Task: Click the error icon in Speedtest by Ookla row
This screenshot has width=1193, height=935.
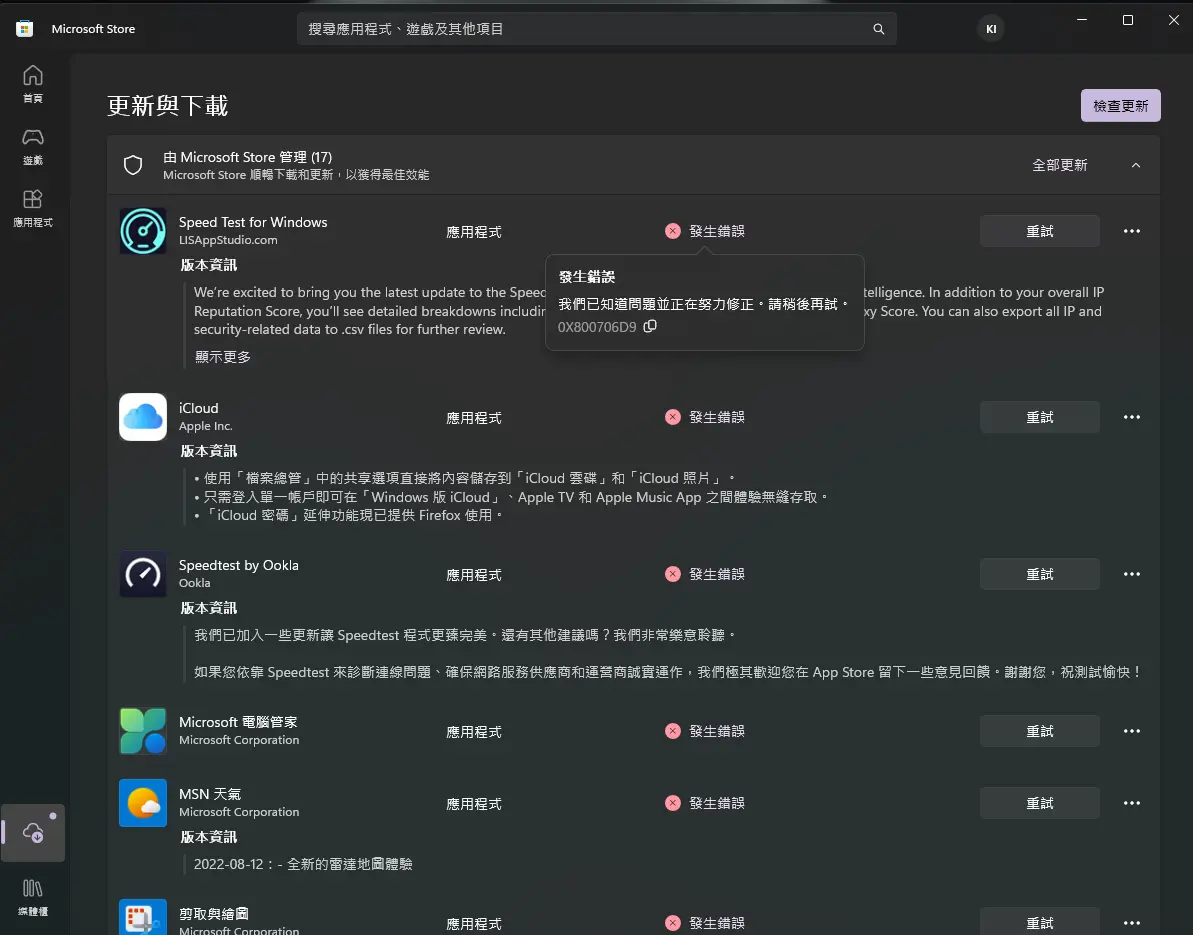Action: point(673,574)
